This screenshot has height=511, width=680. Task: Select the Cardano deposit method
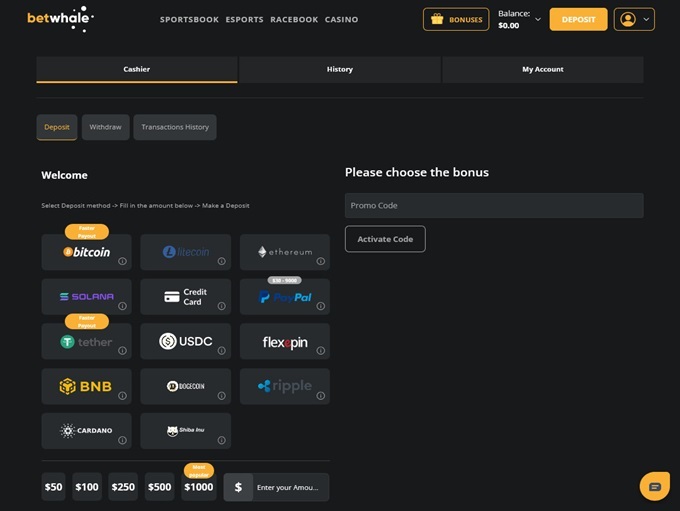pyautogui.click(x=86, y=431)
